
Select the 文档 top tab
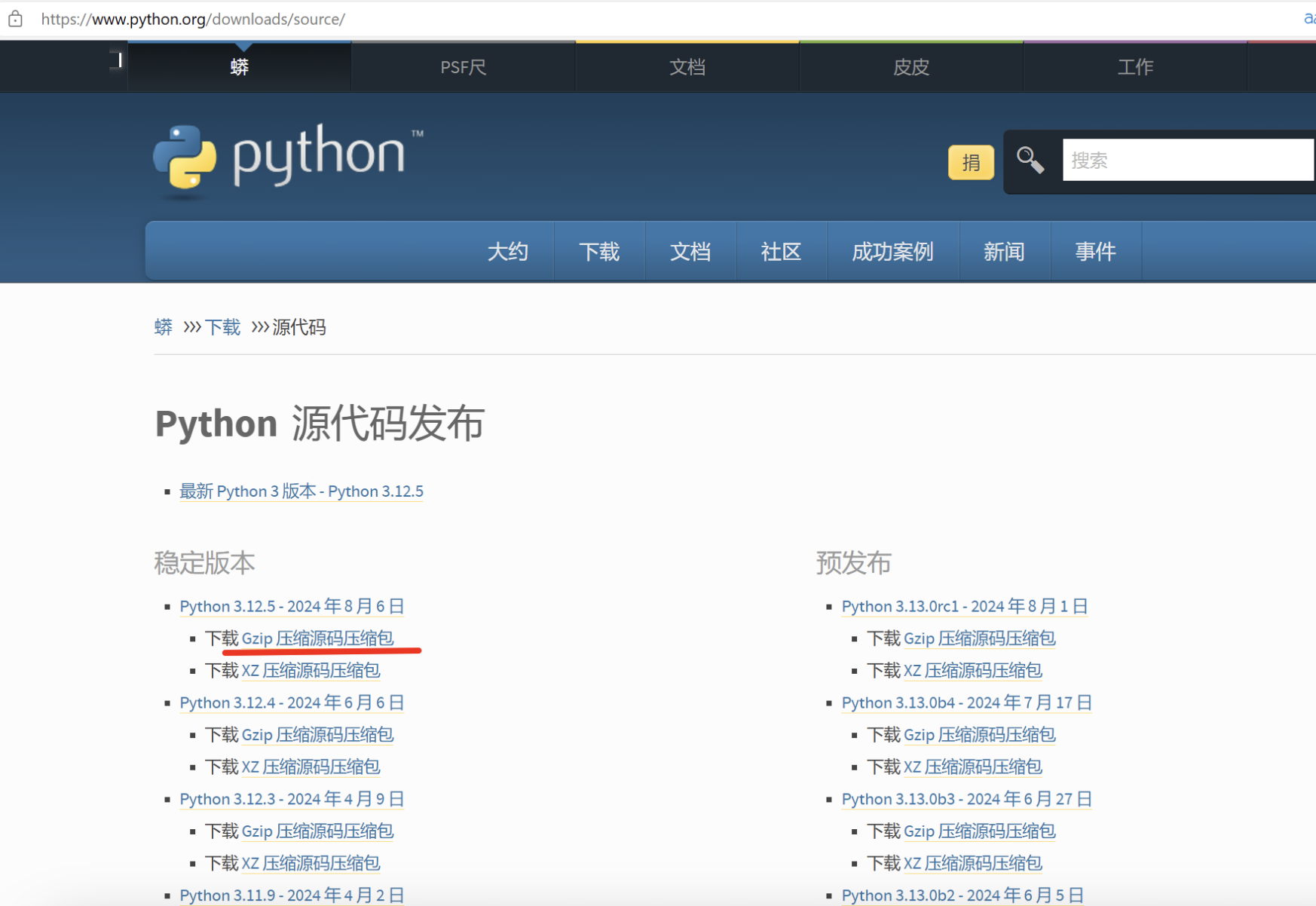[687, 67]
